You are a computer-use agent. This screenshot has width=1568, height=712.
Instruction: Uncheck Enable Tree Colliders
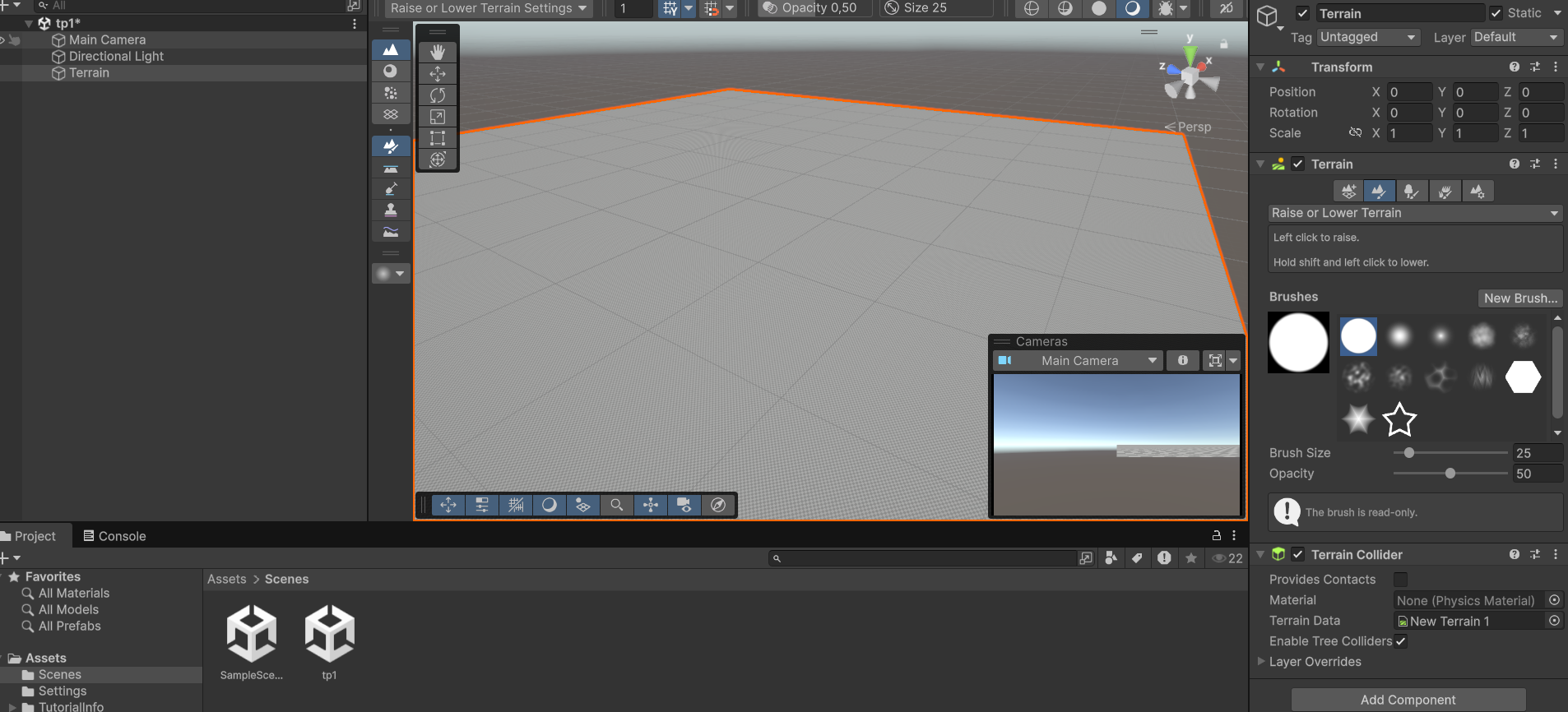coord(1400,641)
